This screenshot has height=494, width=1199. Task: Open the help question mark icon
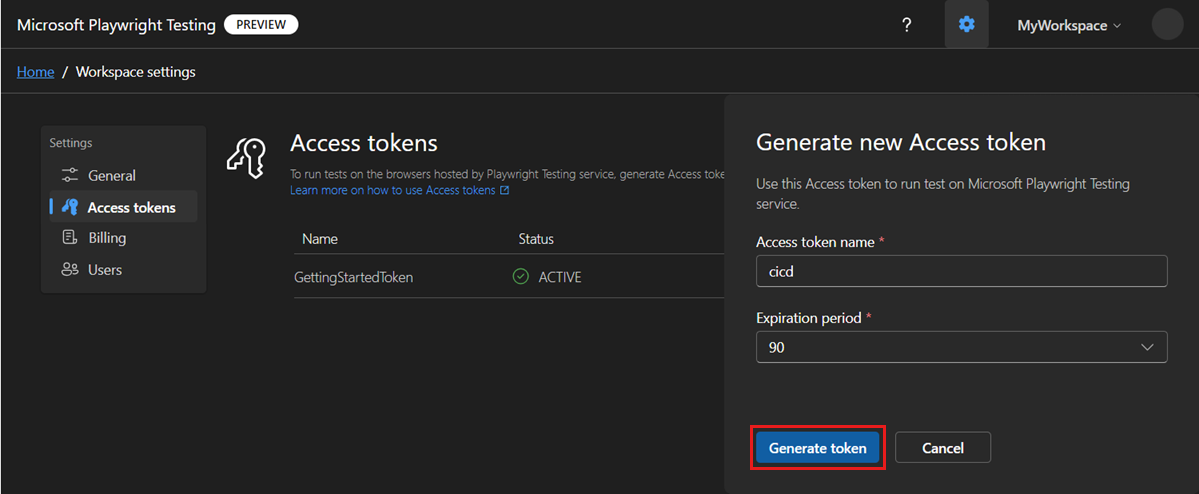[907, 25]
